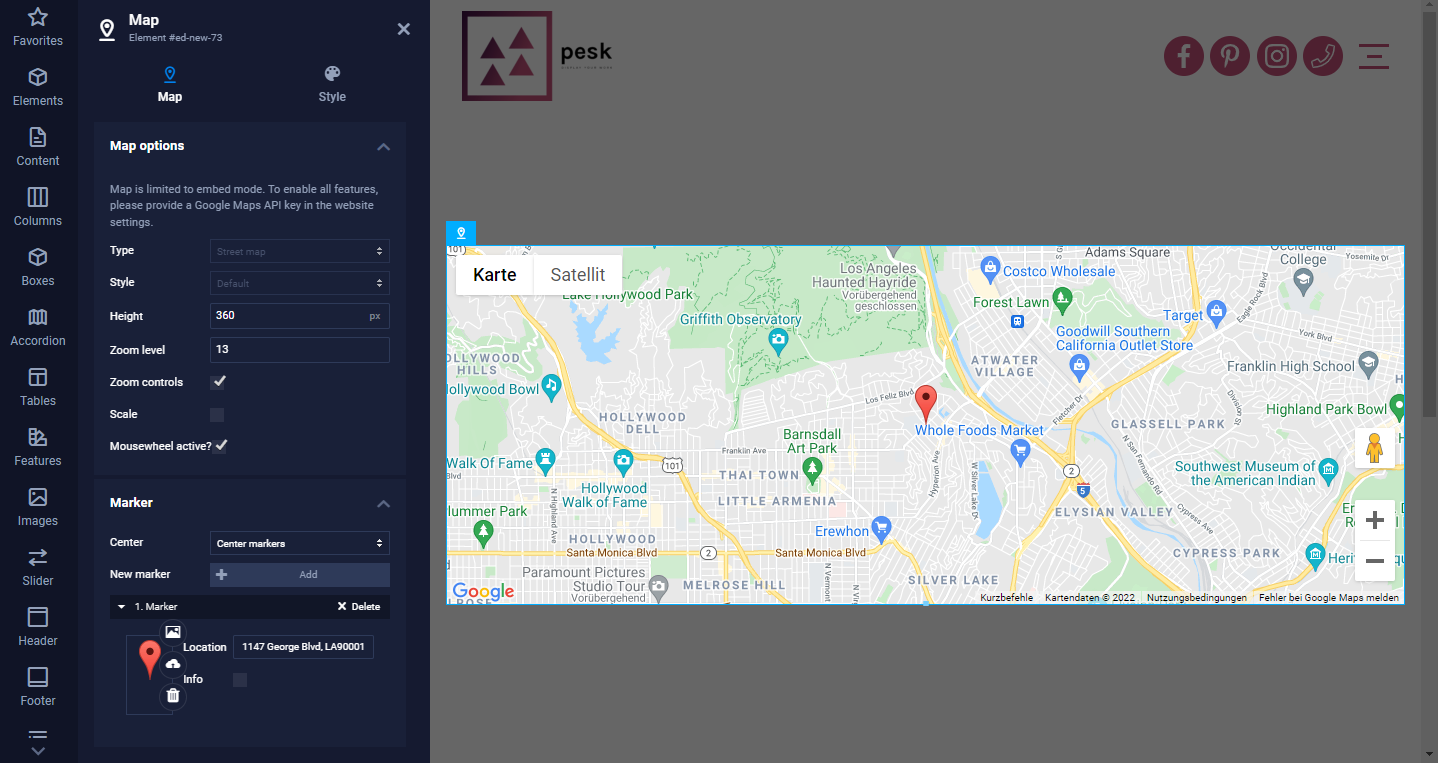
Task: Switch to the Style tab
Action: (x=332, y=84)
